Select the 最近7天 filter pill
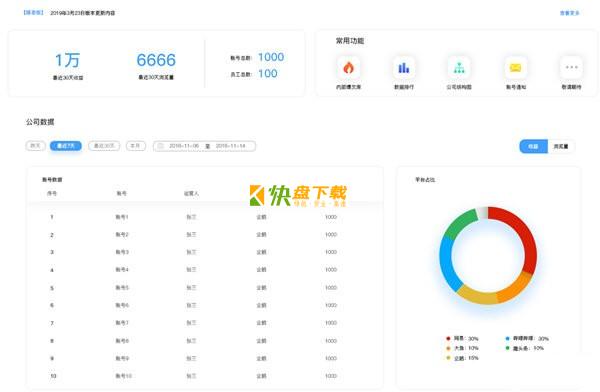 66,146
